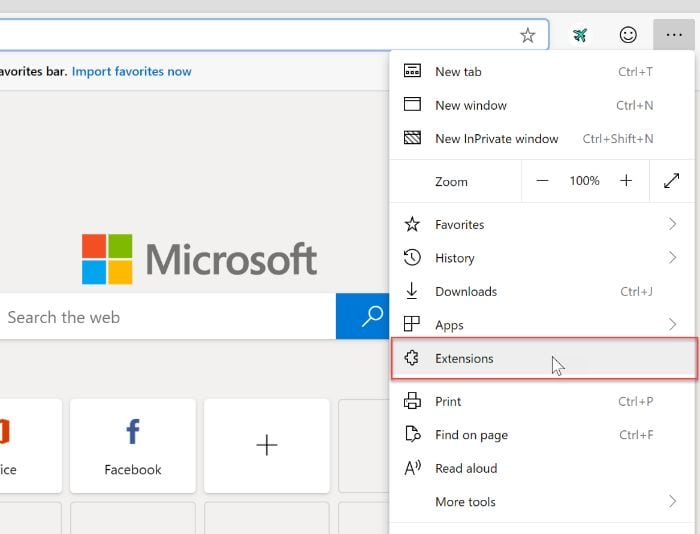Click the Microsoft logo
The image size is (700, 534).
pos(199,259)
